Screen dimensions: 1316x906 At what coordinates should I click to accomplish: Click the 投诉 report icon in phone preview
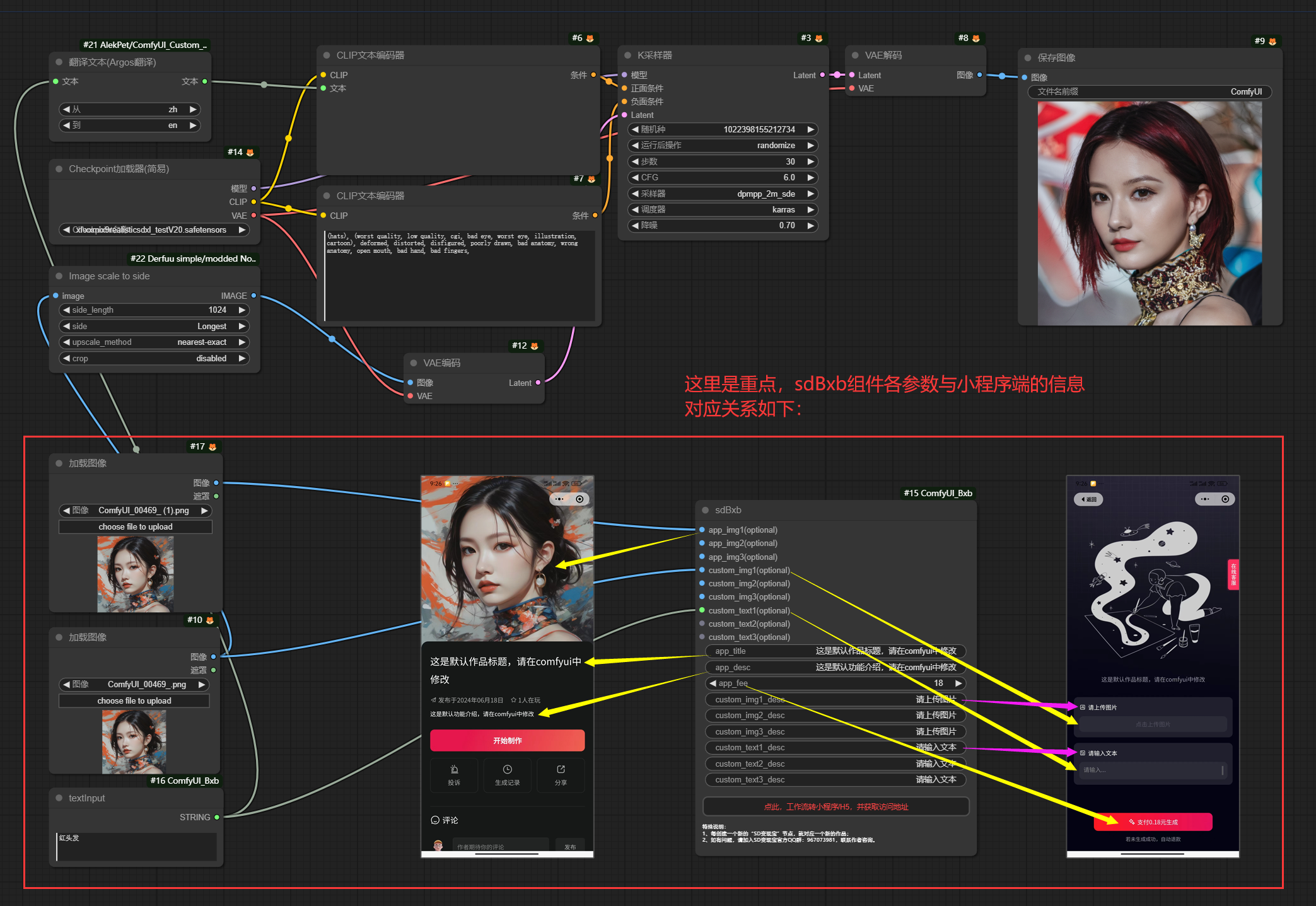[454, 769]
